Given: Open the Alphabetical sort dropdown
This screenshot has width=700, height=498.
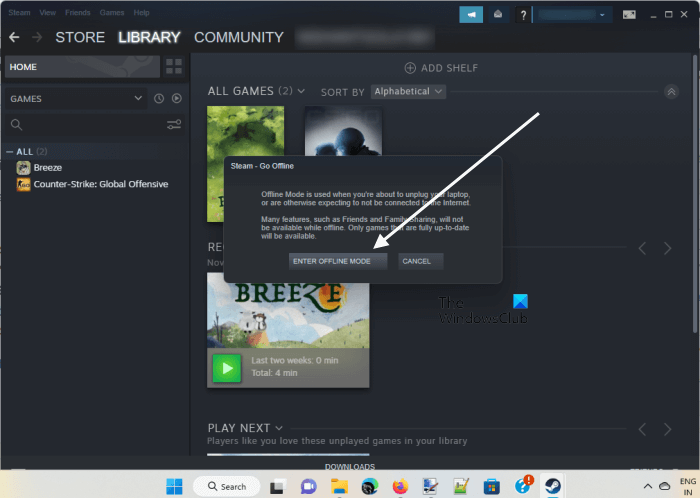Looking at the screenshot, I should point(408,91).
